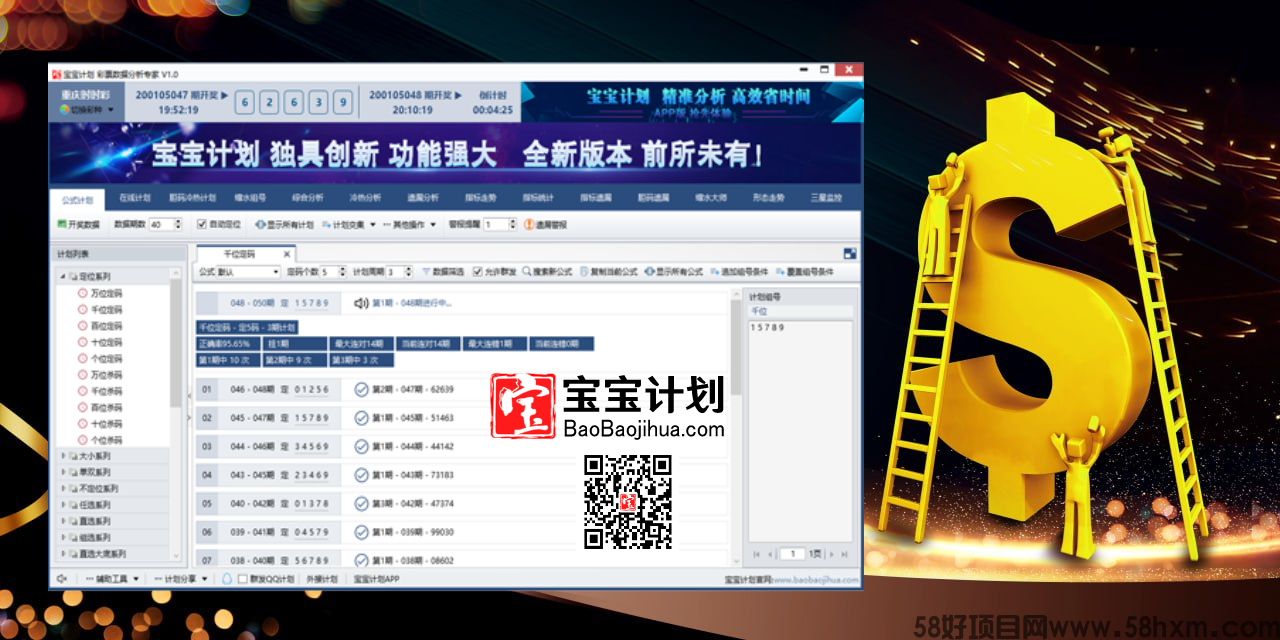Open the 计划交集 dropdown
Screen dimensions: 1280x640
(349, 225)
